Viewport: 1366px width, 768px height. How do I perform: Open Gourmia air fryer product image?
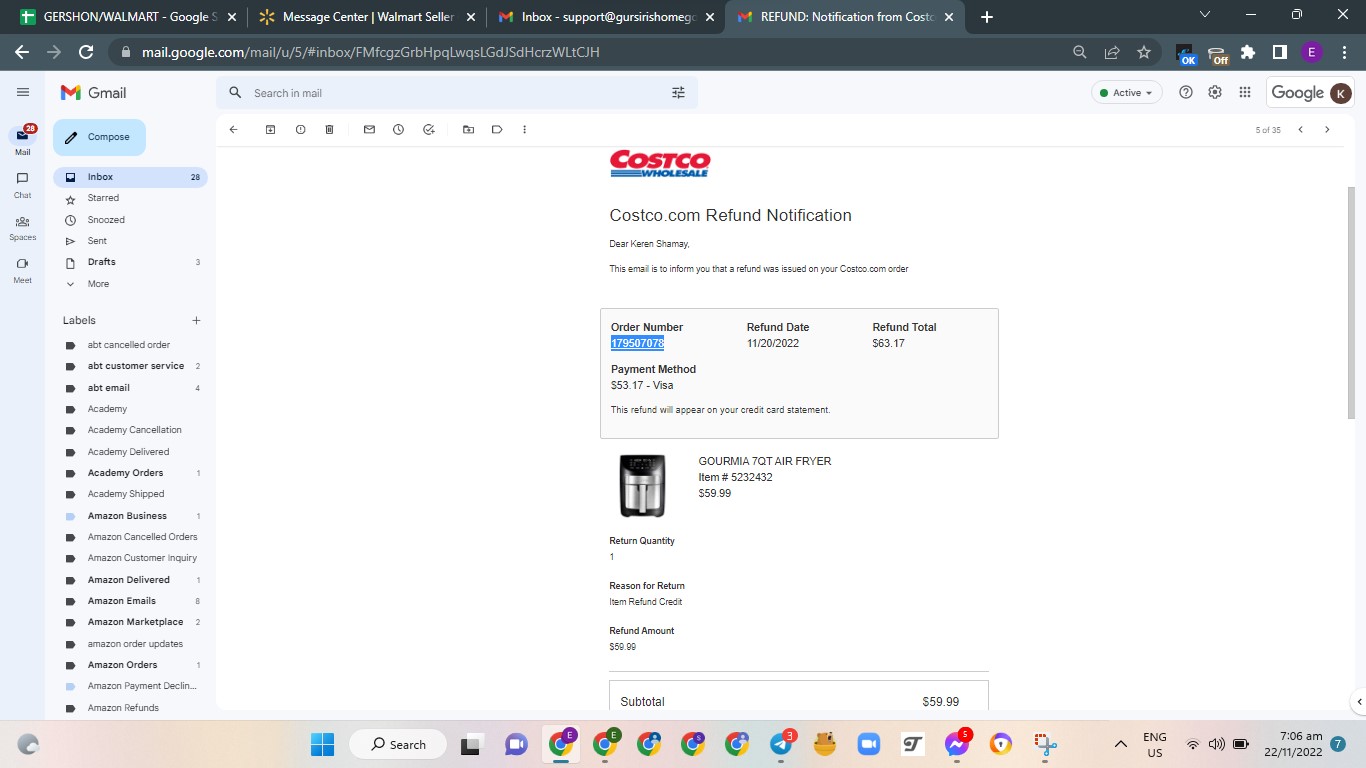[x=642, y=485]
